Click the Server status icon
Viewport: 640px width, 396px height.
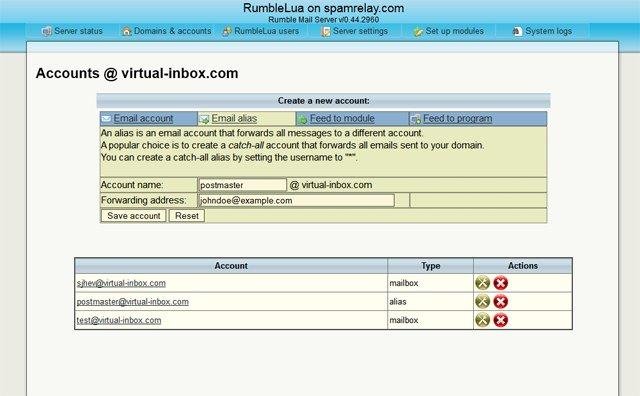tap(47, 31)
